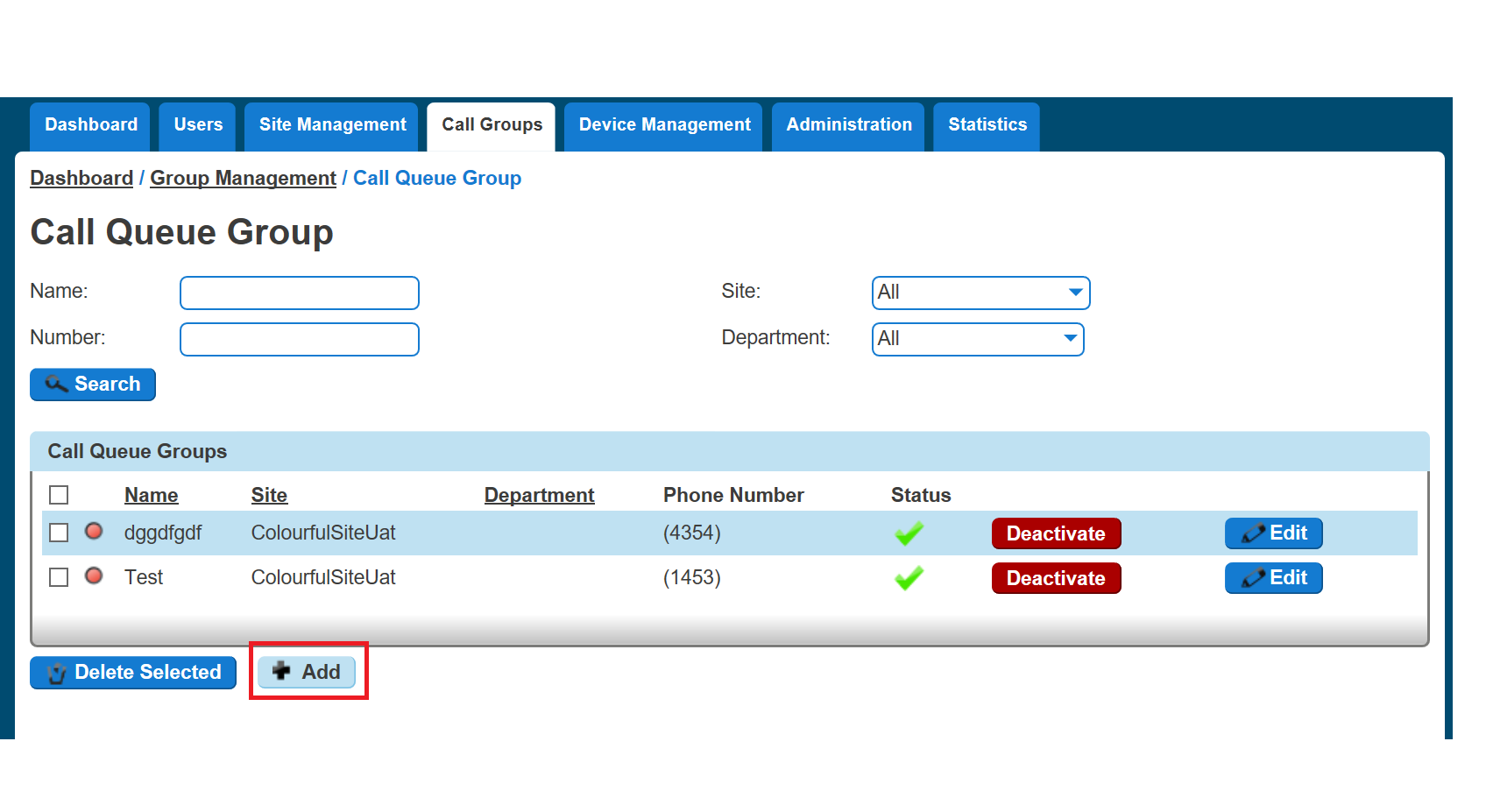Select the Call Groups tab
Viewport: 1486px width, 812px height.
[492, 125]
